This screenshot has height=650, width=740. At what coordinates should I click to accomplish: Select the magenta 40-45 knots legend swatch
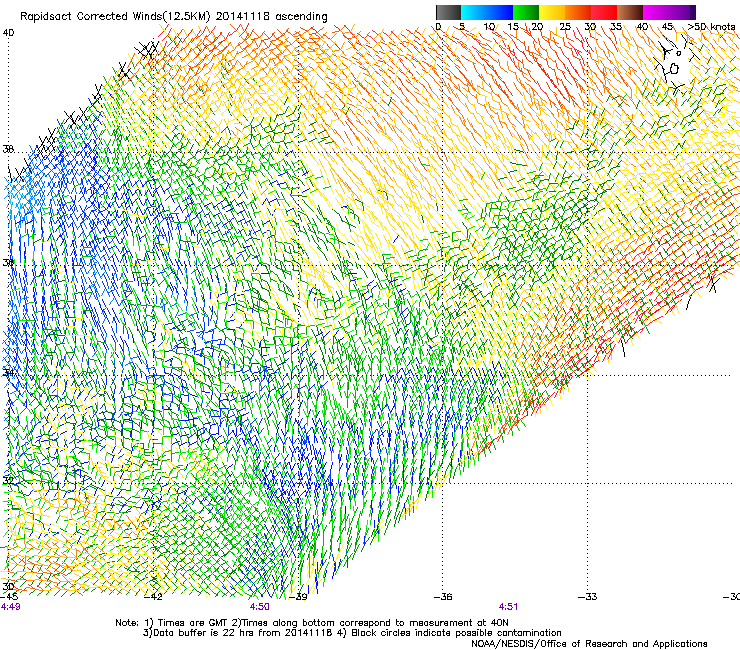(656, 12)
